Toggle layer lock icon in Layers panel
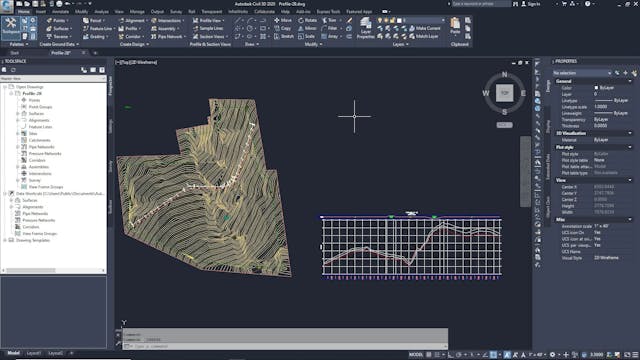 point(392,20)
